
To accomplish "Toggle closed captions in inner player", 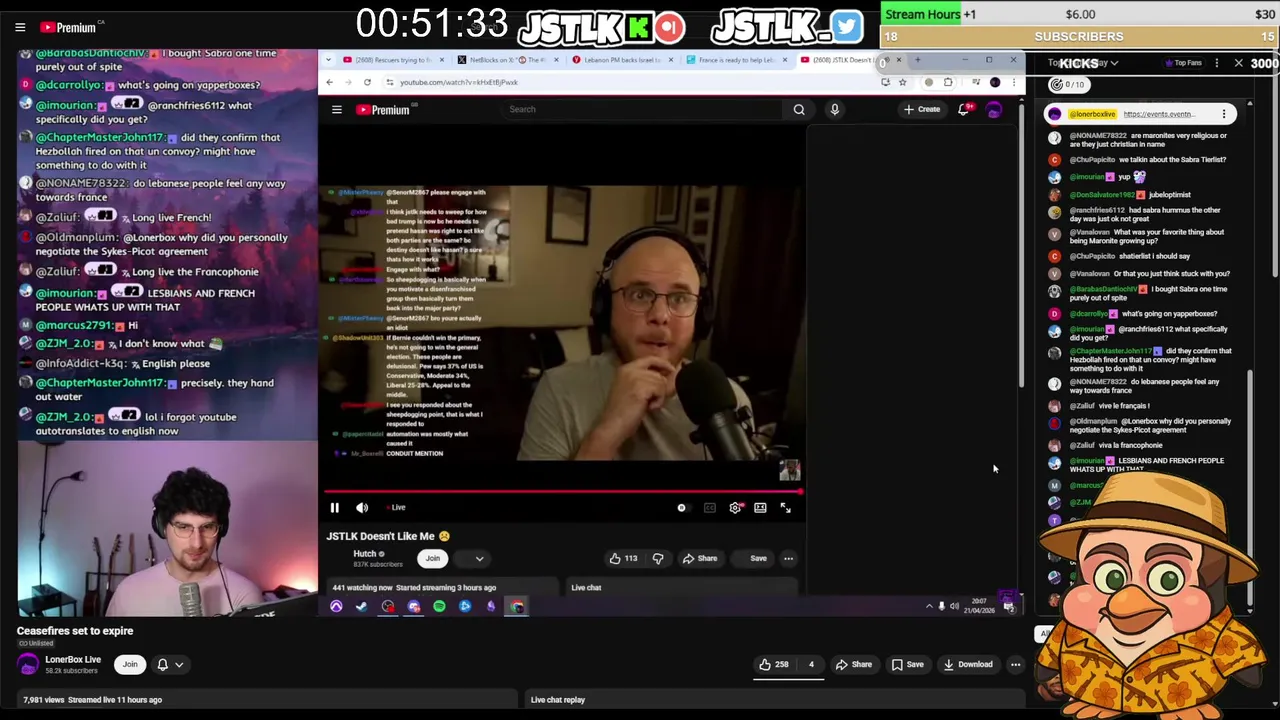I will 710,508.
